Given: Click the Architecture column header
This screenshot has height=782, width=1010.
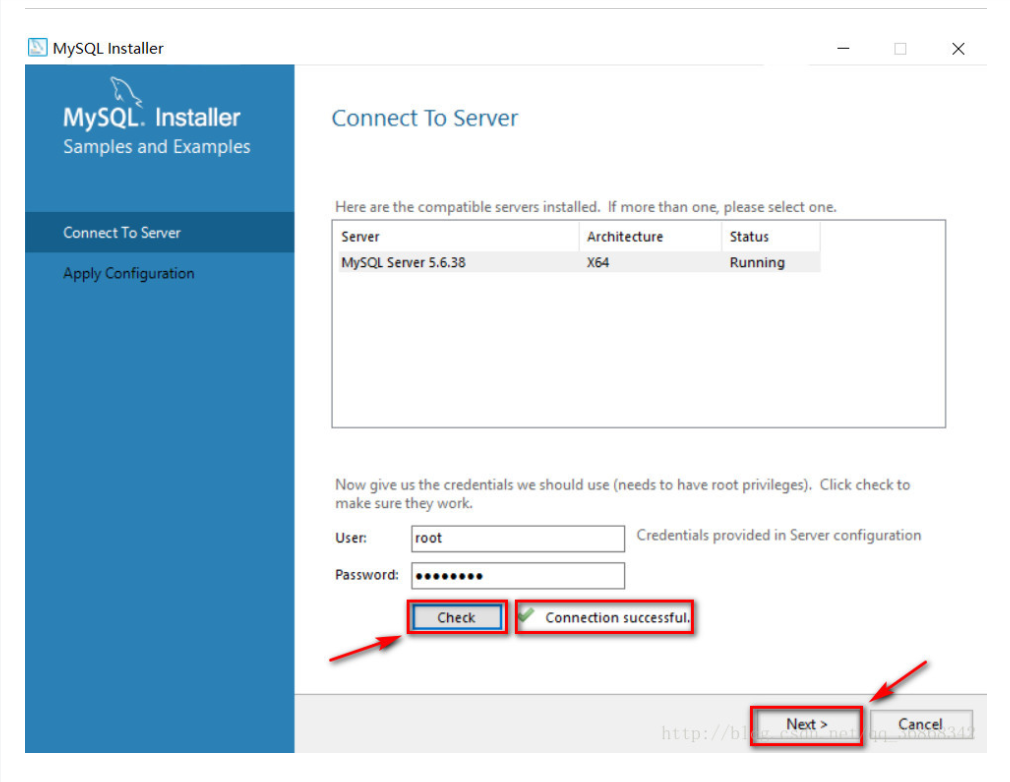Looking at the screenshot, I should (x=650, y=236).
